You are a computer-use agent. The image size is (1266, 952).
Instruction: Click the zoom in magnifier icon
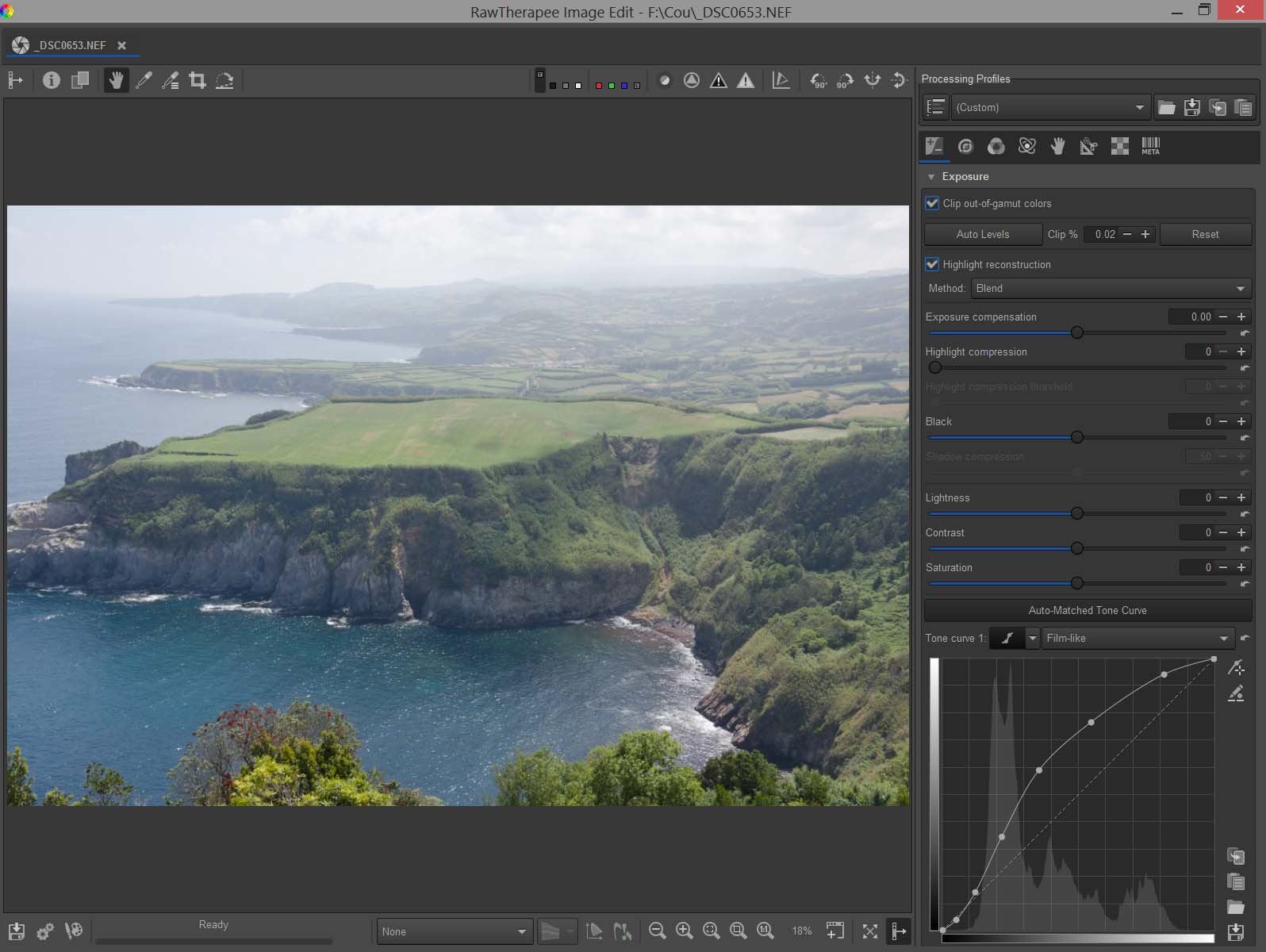[x=684, y=931]
